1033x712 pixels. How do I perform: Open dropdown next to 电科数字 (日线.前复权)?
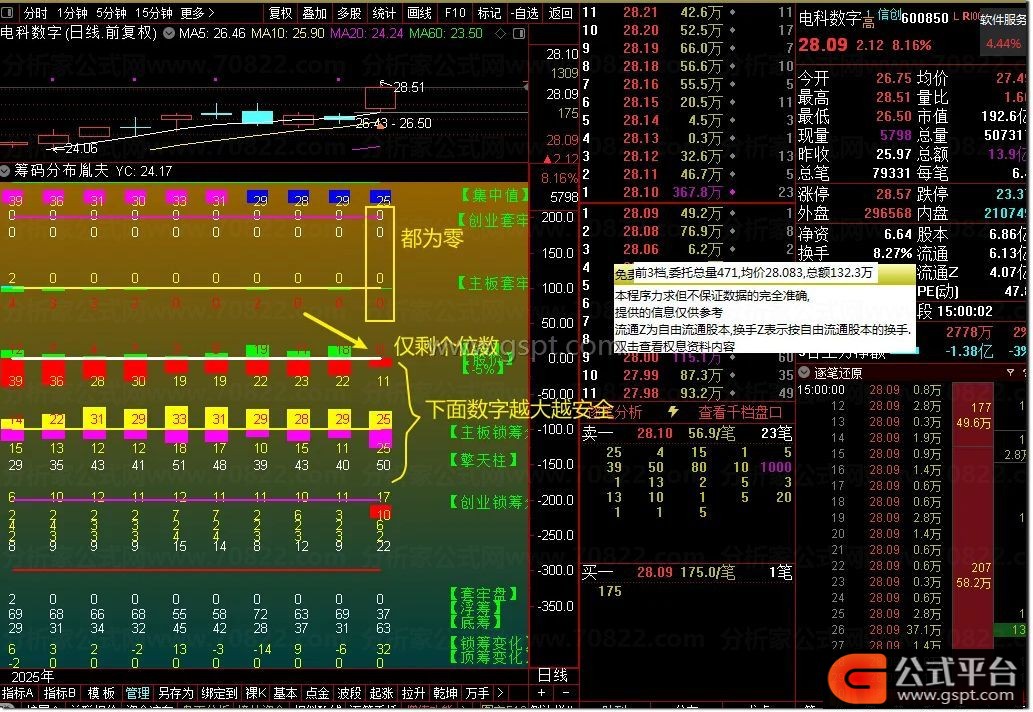coord(169,33)
